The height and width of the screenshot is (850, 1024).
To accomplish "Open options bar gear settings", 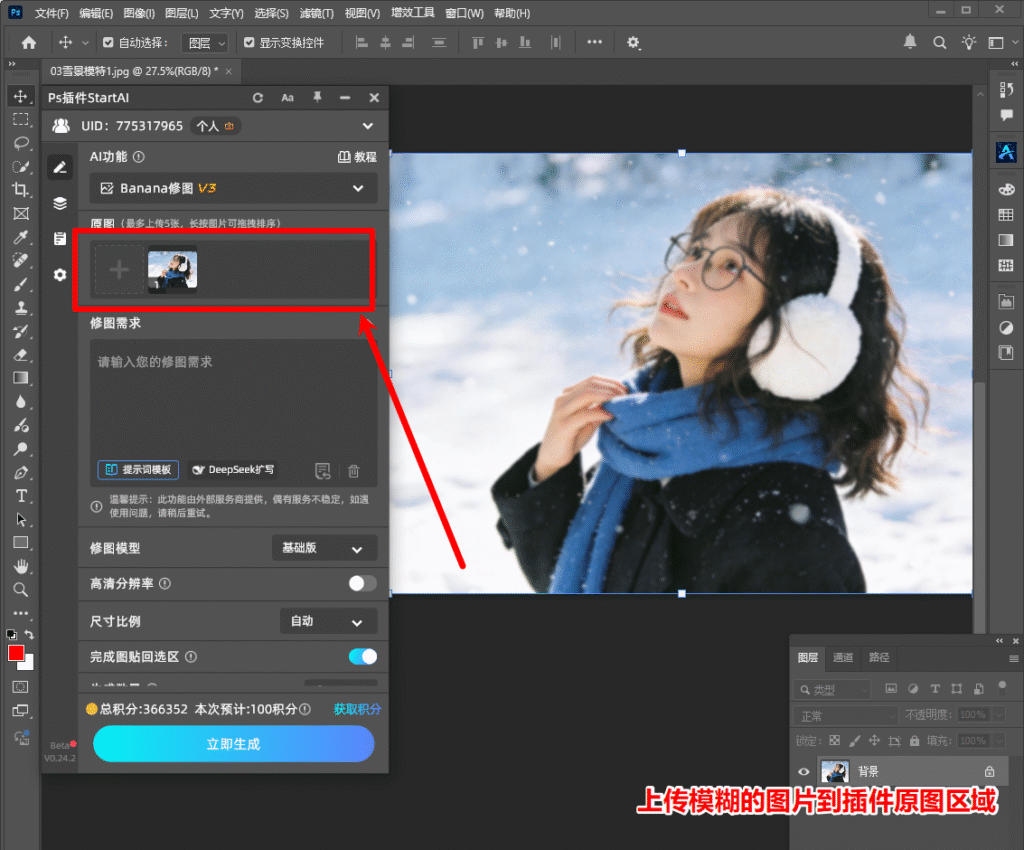I will point(633,42).
